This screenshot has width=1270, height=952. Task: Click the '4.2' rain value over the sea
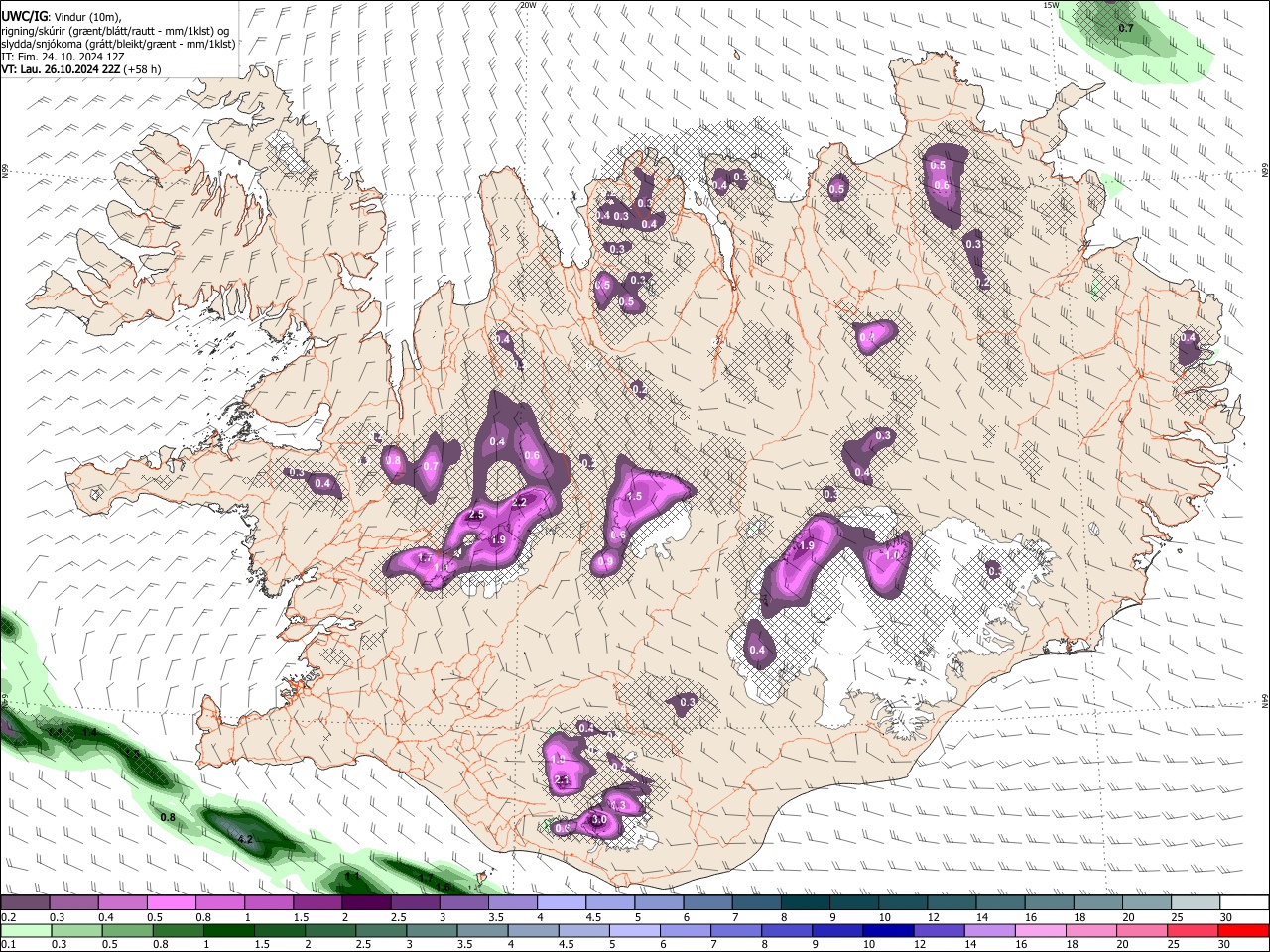246,840
